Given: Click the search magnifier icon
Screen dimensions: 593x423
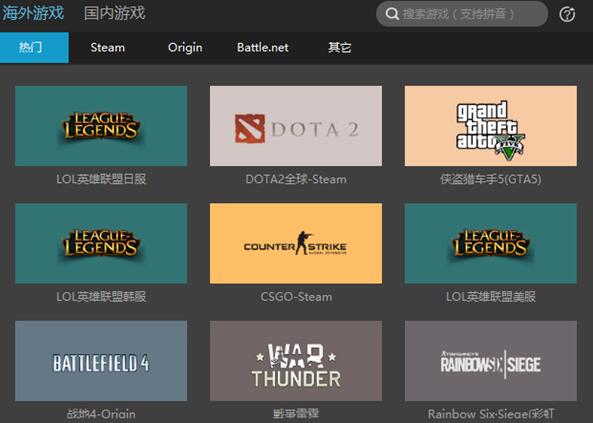Looking at the screenshot, I should tap(392, 14).
